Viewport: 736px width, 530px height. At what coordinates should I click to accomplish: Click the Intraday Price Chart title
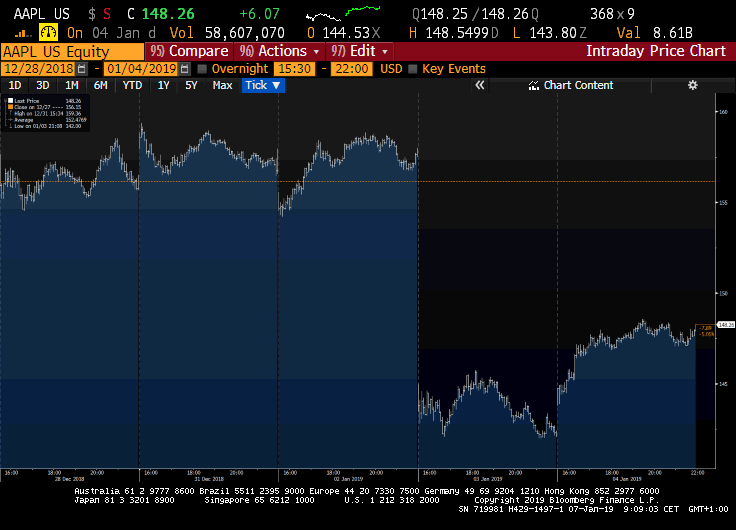[656, 51]
